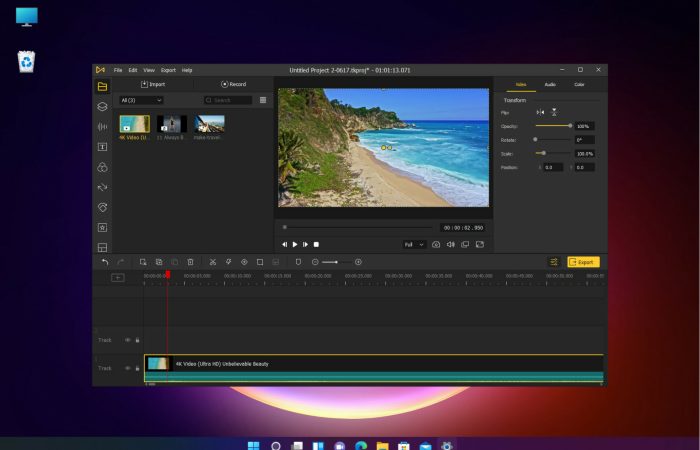Switch the media list view with the grid icon
This screenshot has width=700, height=450.
pos(263,100)
